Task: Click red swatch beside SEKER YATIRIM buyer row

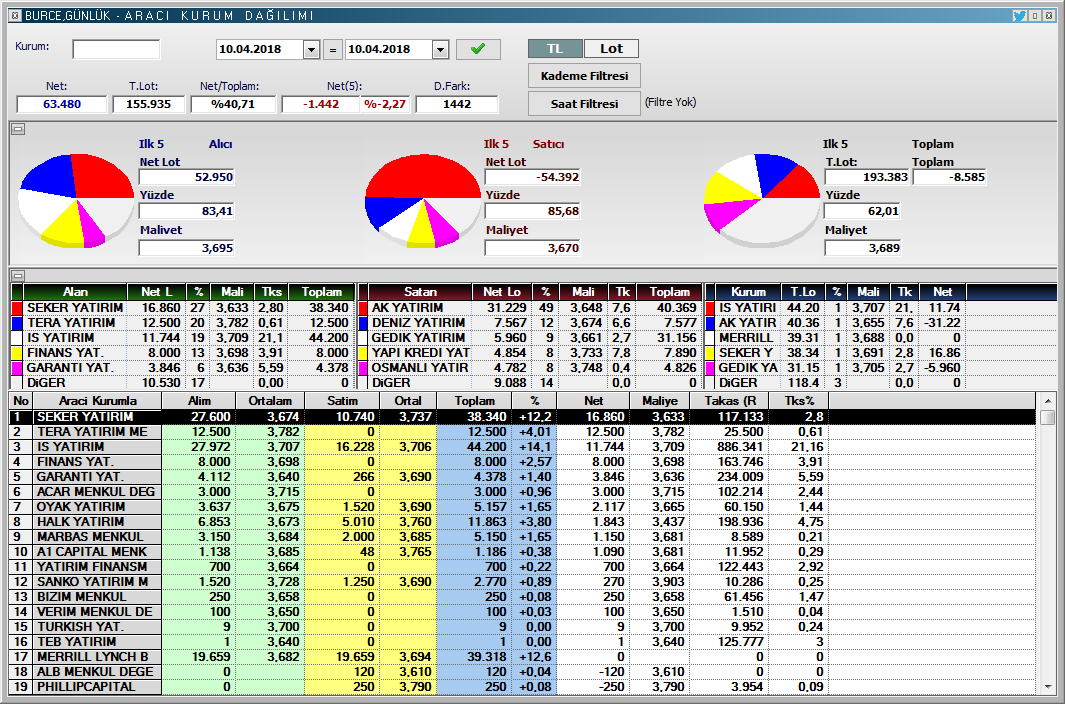Action: (x=18, y=308)
